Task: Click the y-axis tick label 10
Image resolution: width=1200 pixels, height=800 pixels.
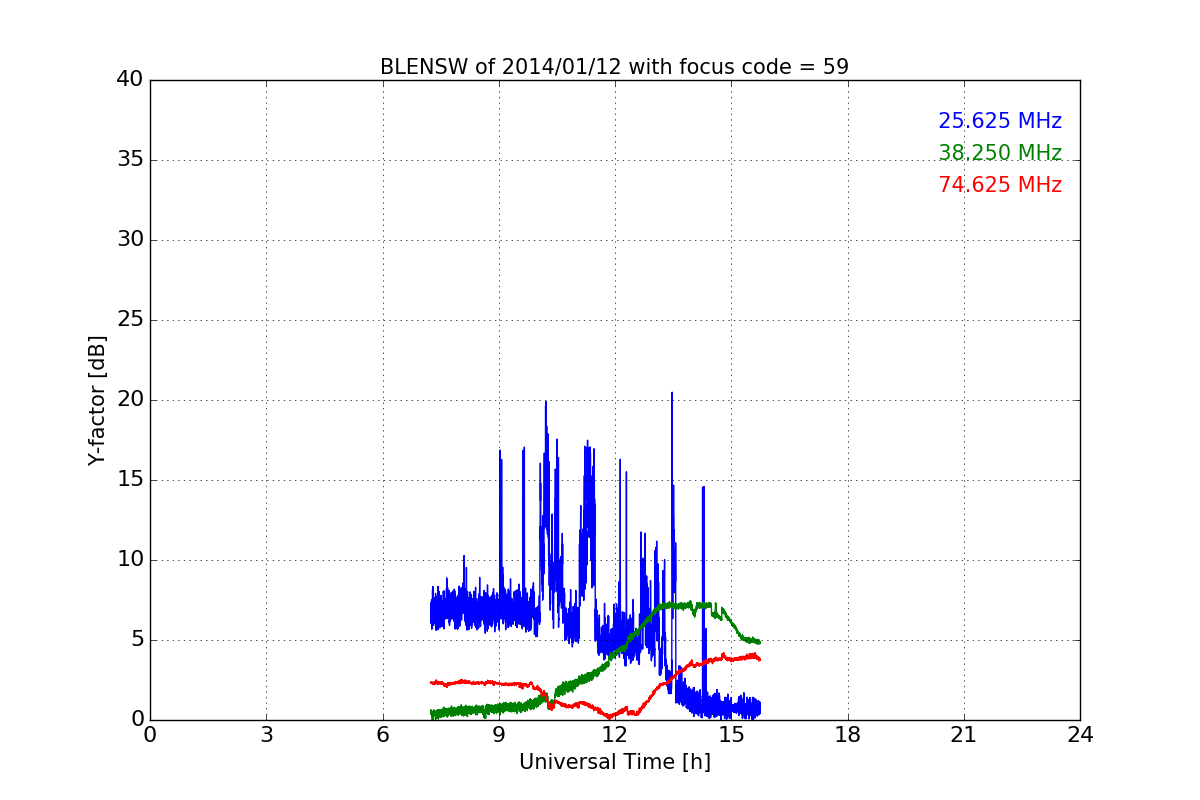Action: [130, 560]
